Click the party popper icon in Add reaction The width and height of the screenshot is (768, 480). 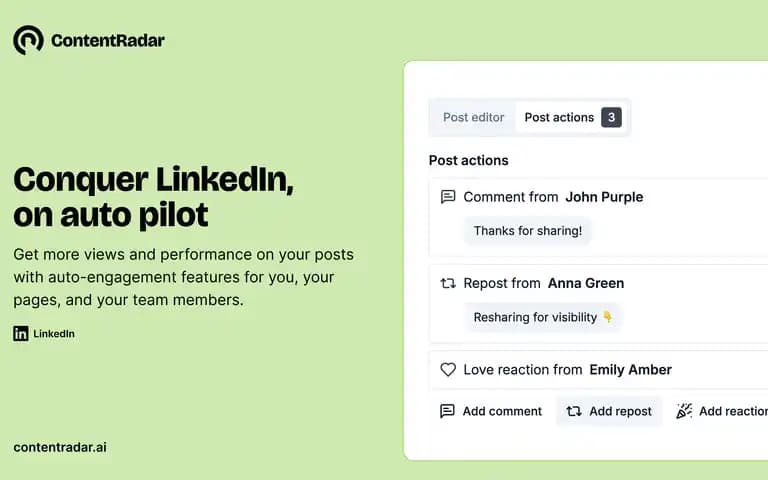click(684, 411)
